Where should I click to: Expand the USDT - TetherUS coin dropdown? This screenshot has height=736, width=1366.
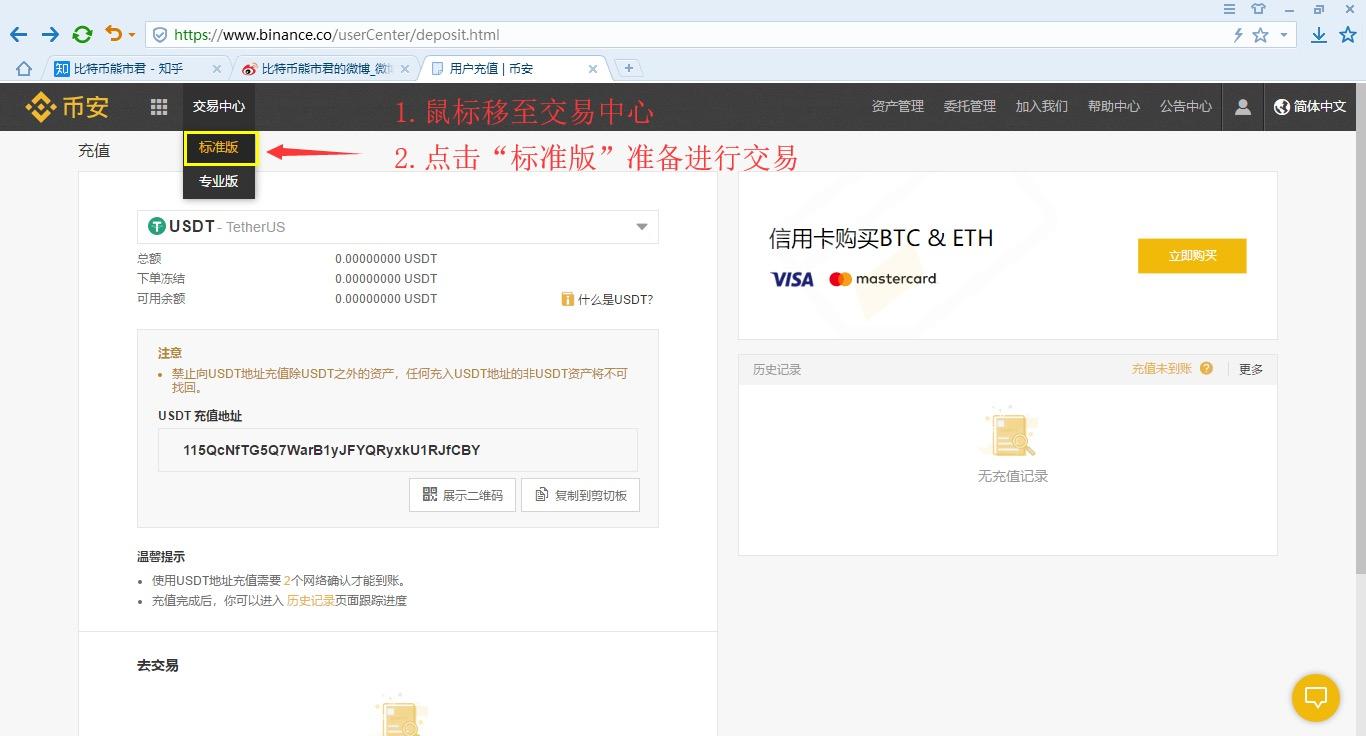[398, 227]
